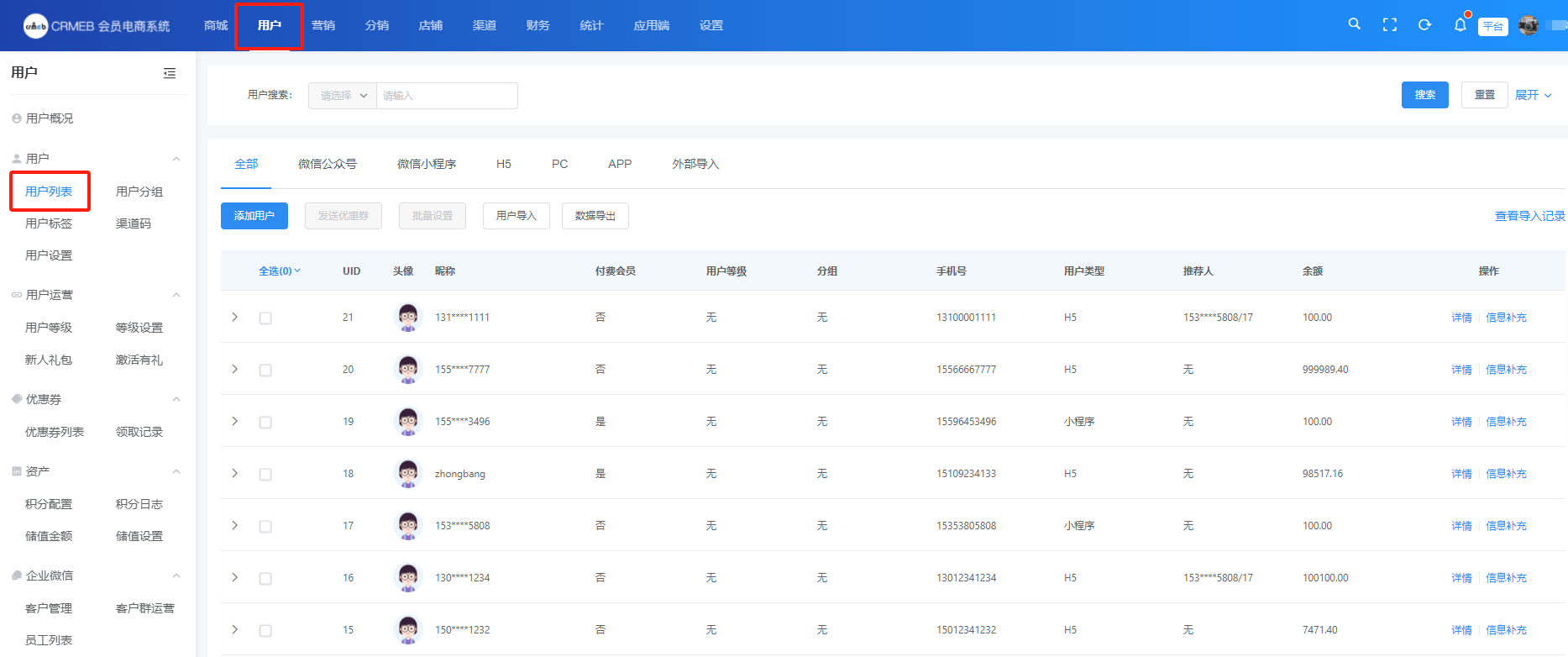
Task: Collapse the 优惠券 sidebar section
Action: 176,400
